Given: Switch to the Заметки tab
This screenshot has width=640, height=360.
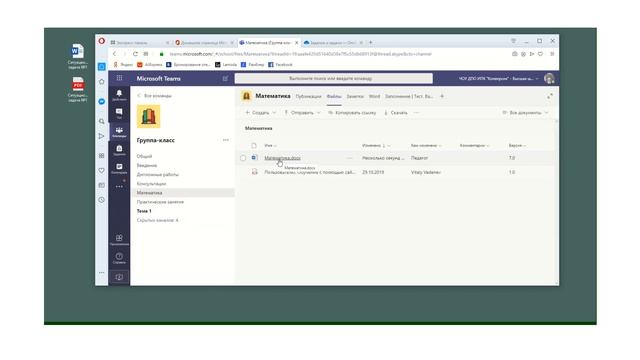Looking at the screenshot, I should click(355, 96).
